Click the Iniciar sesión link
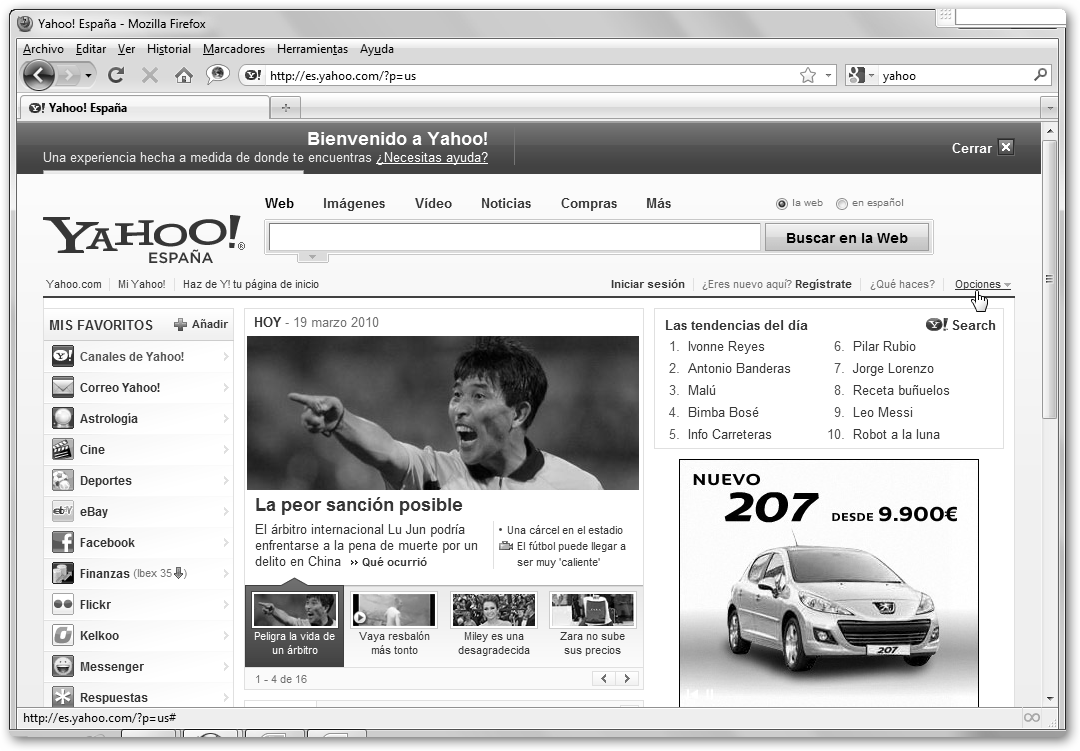Image resolution: width=1080 pixels, height=751 pixels. tap(647, 284)
